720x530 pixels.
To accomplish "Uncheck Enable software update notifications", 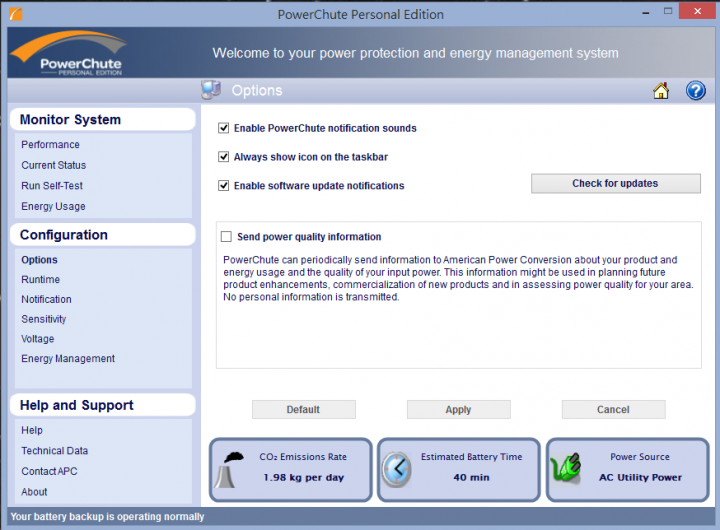I will click(224, 186).
